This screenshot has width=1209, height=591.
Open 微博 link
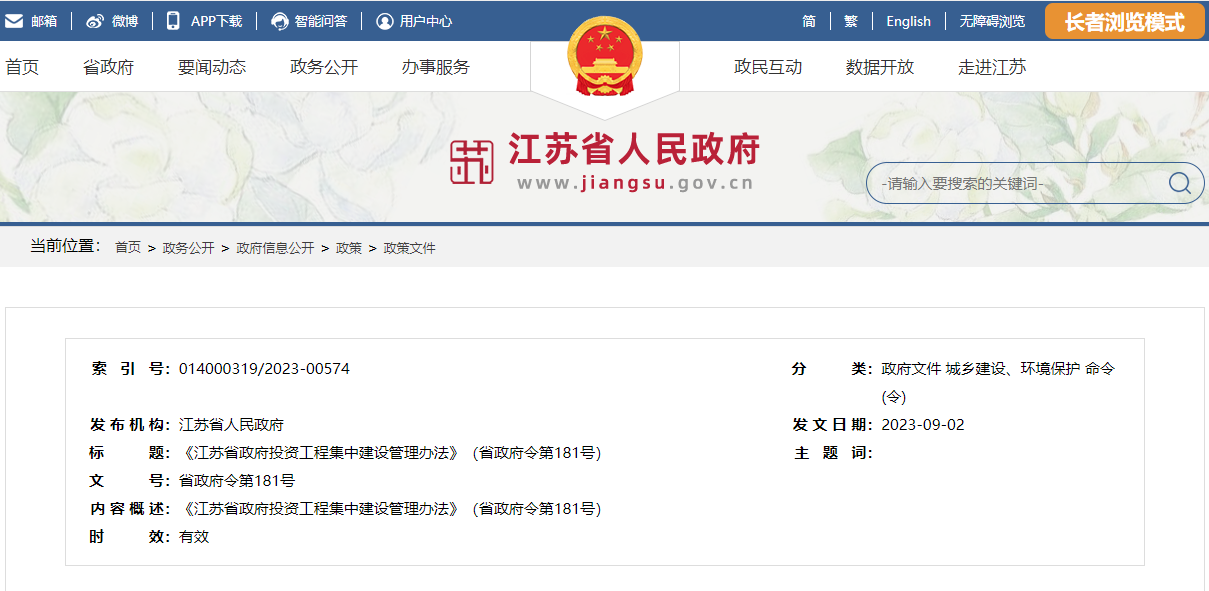125,21
